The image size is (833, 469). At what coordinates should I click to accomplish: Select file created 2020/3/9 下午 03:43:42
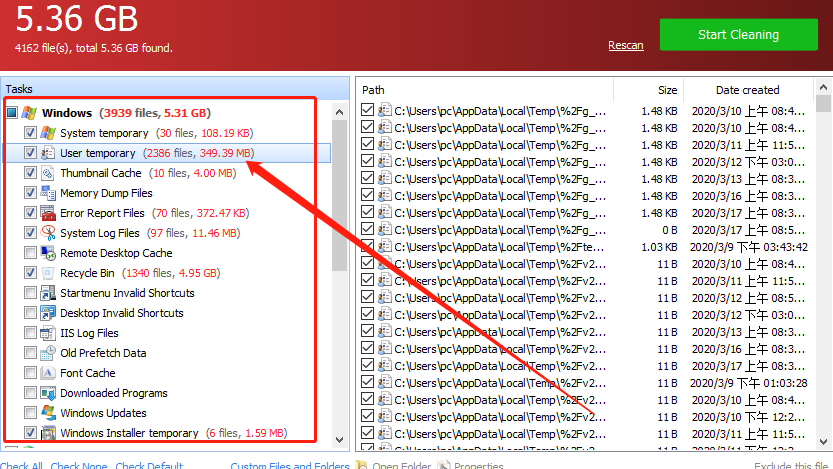[x=749, y=247]
